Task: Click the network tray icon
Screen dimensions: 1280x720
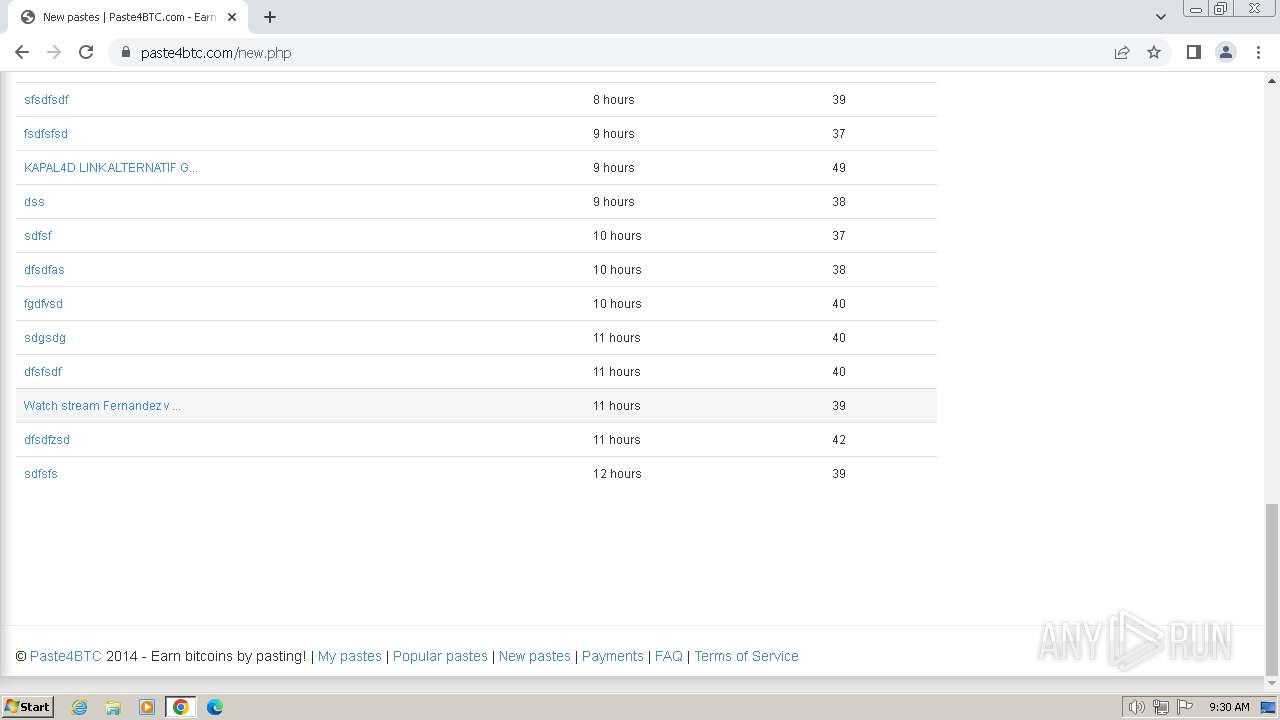Action: click(x=1161, y=707)
